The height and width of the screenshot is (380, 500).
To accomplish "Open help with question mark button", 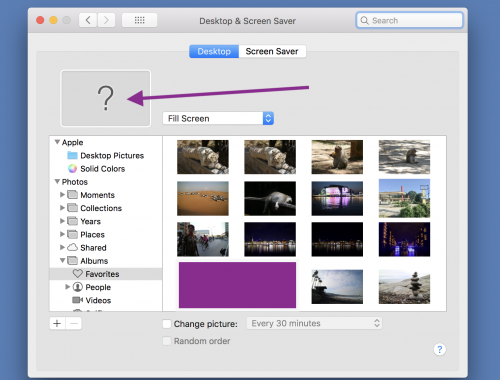I will pos(440,349).
